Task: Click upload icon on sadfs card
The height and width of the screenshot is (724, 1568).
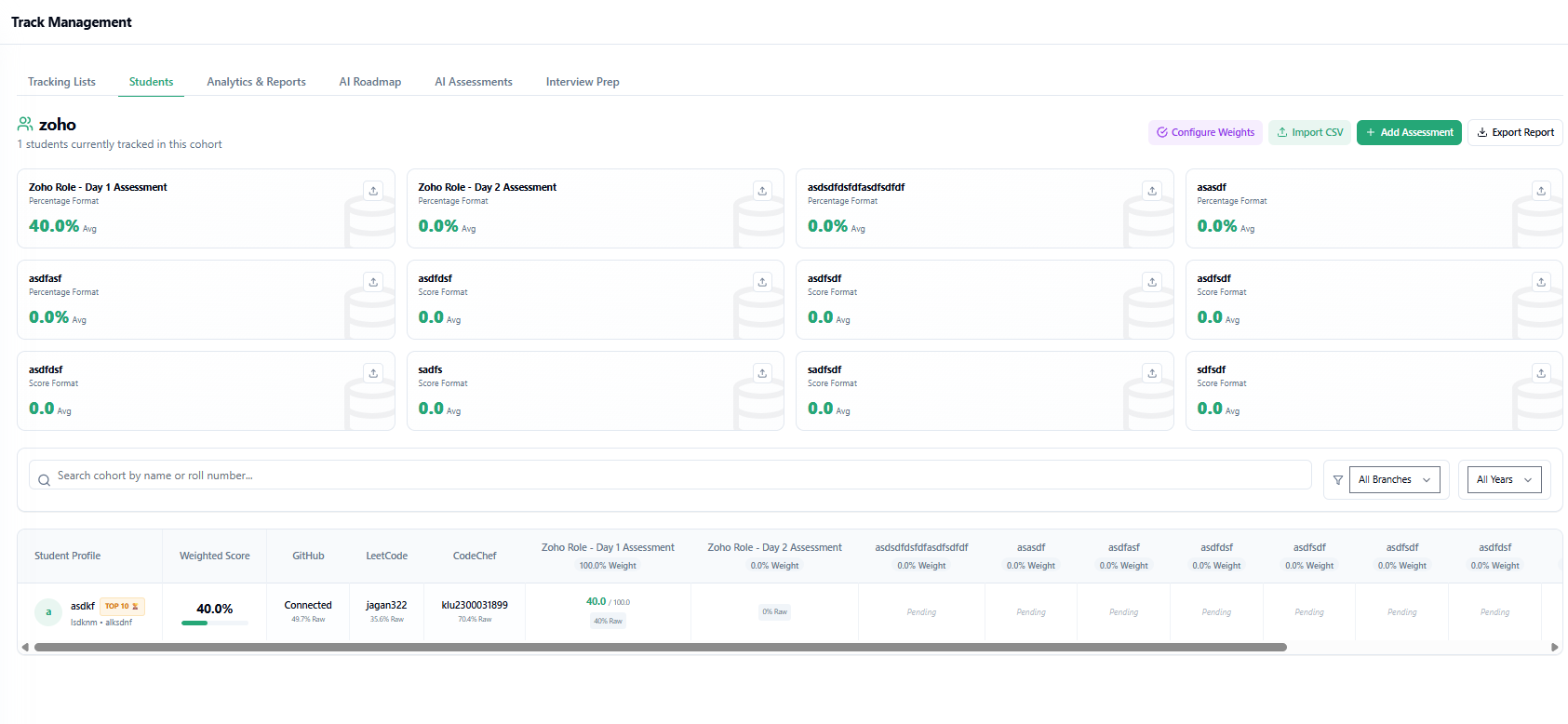Action: (x=762, y=373)
